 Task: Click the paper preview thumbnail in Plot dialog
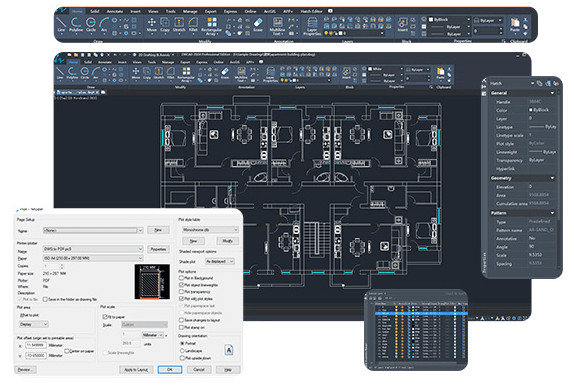[152, 282]
